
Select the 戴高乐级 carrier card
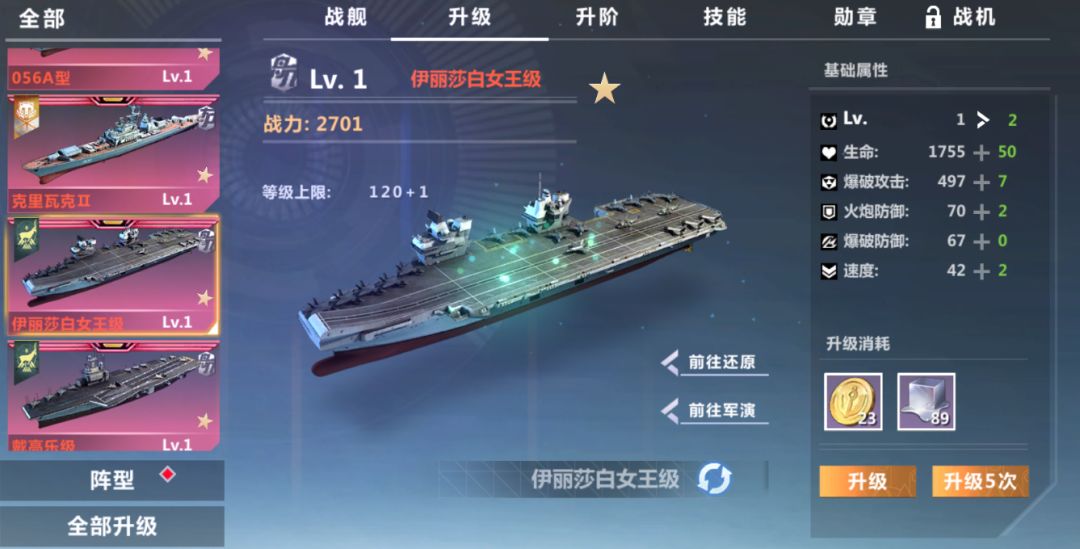[113, 395]
